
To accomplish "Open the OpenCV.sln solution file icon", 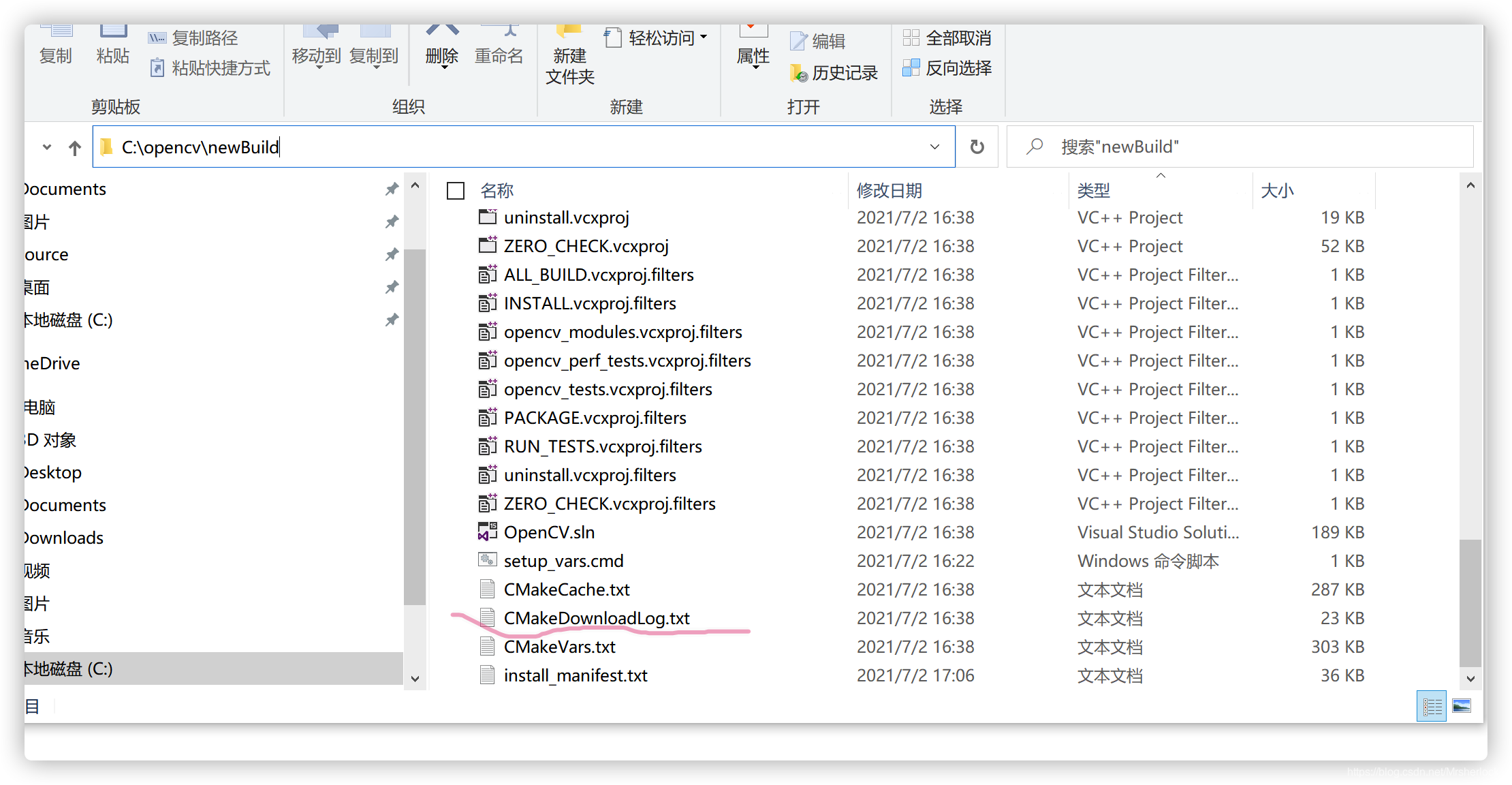I will tap(487, 532).
